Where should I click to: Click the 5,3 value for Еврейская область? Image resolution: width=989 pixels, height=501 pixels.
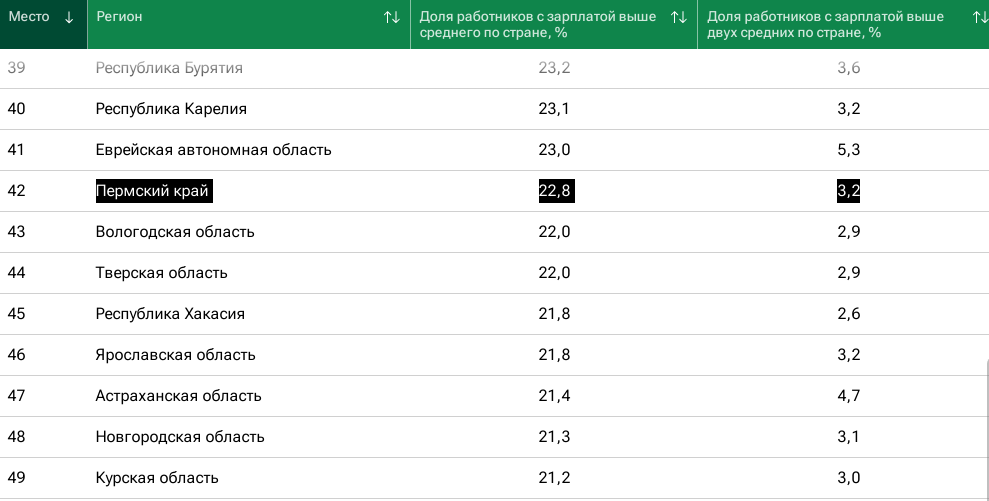coord(849,150)
